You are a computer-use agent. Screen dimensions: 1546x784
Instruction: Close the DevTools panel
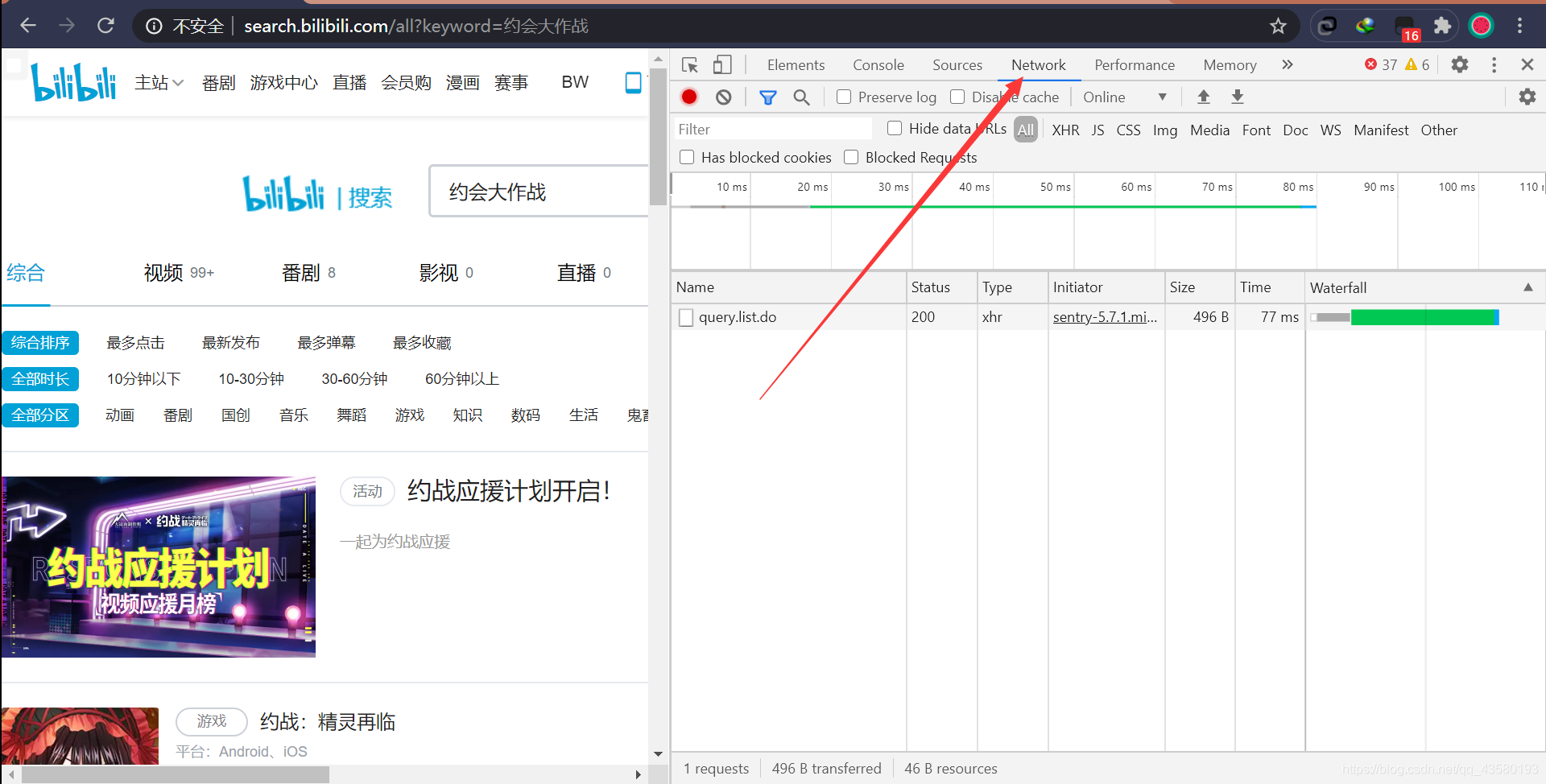[x=1527, y=64]
